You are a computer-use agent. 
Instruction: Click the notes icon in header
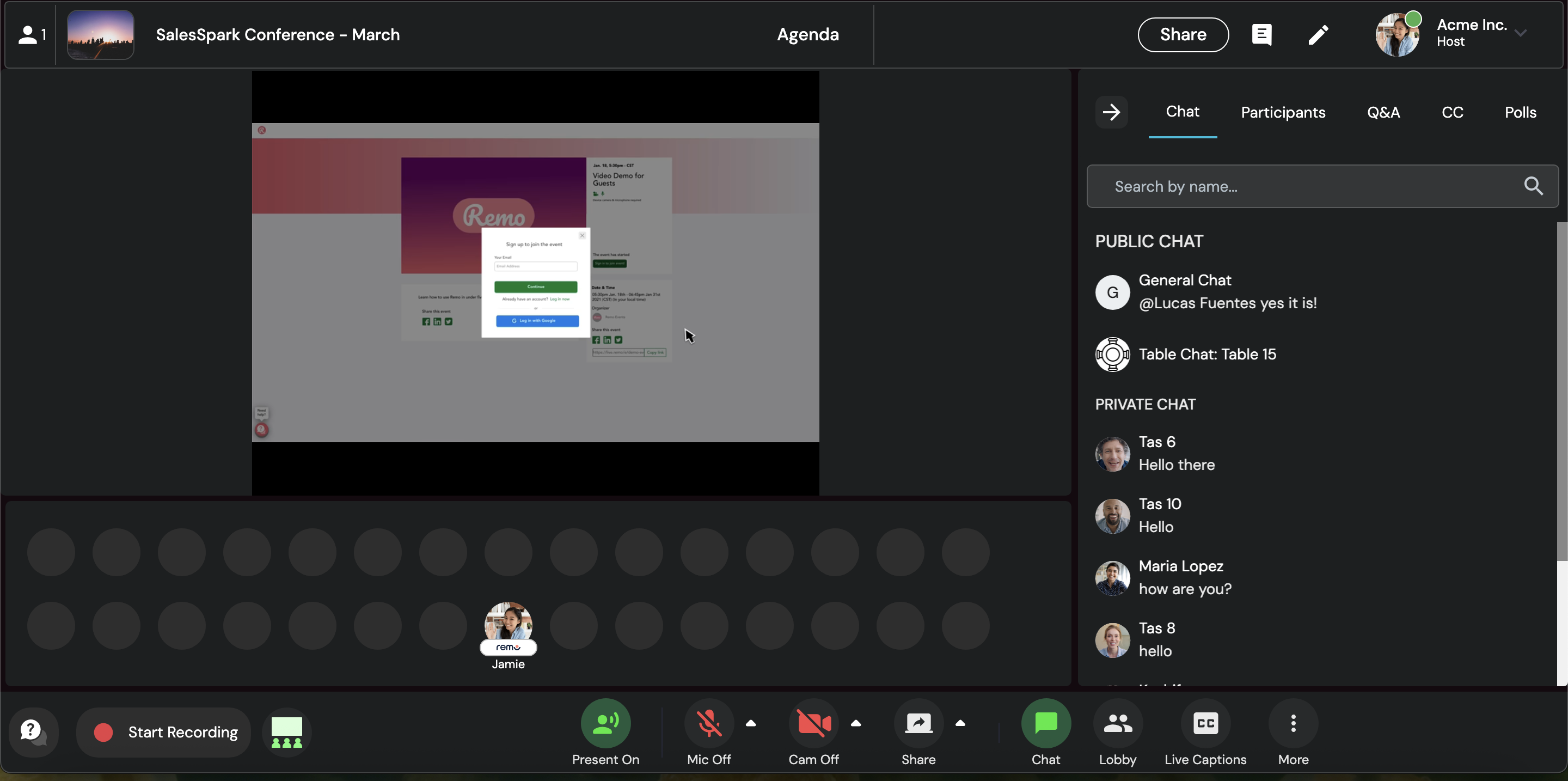(x=1261, y=35)
